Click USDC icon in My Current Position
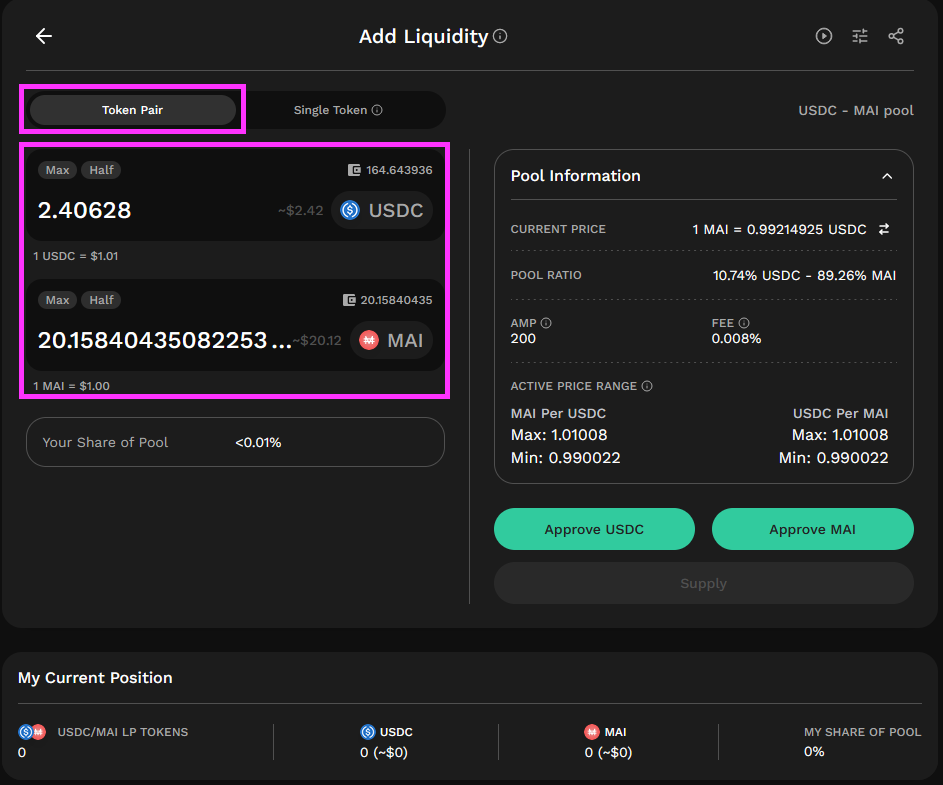The image size is (943, 785). (x=367, y=732)
